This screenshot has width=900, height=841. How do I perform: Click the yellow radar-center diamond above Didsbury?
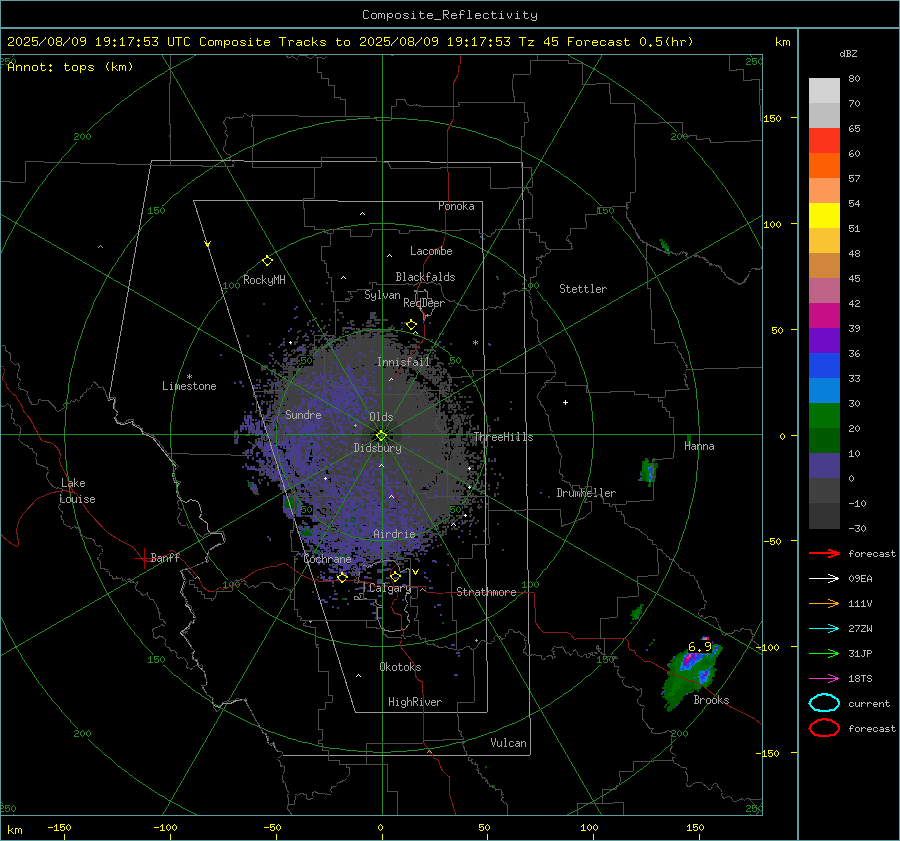click(x=382, y=435)
